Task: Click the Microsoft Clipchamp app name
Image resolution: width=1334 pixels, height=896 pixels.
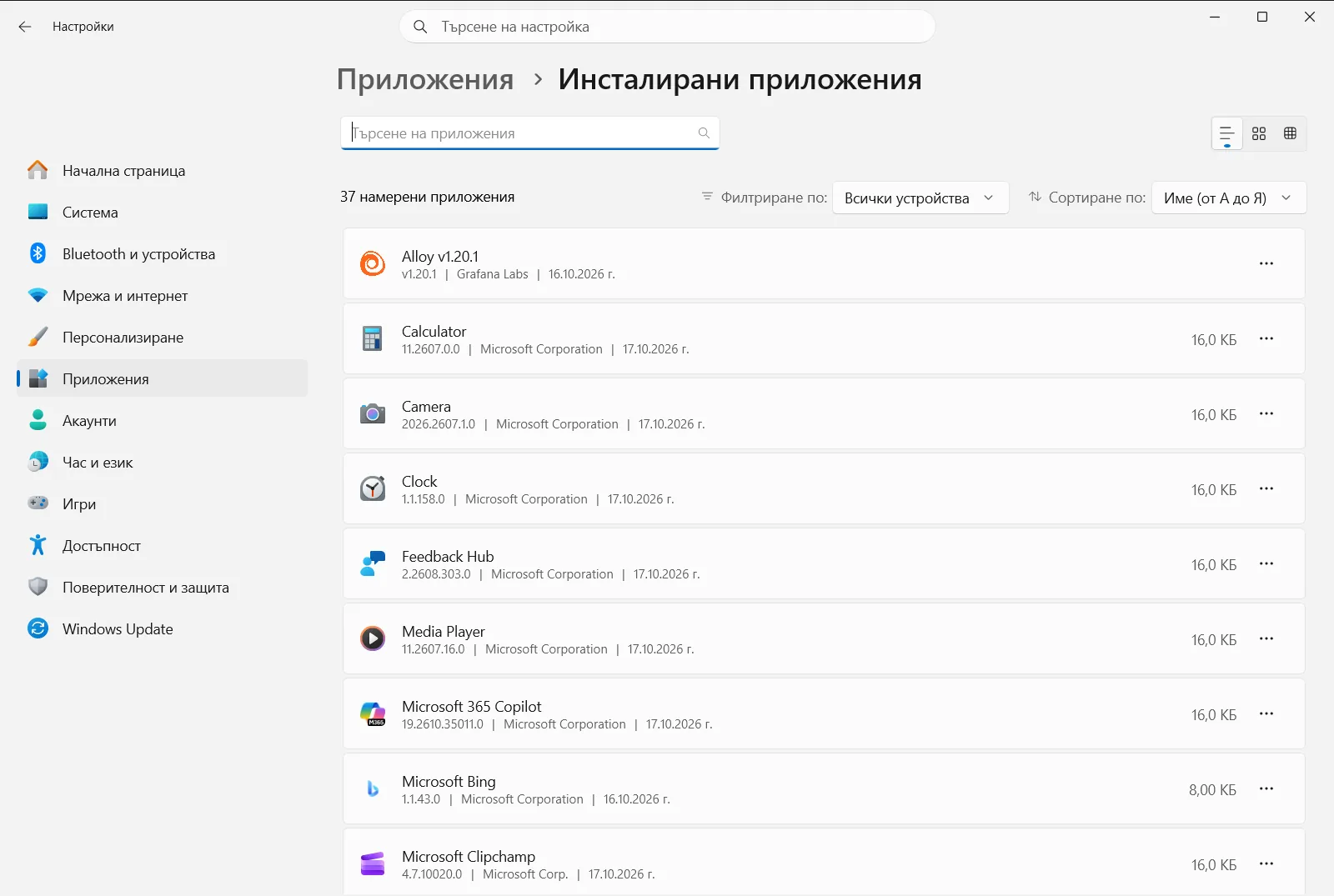Action: (469, 856)
